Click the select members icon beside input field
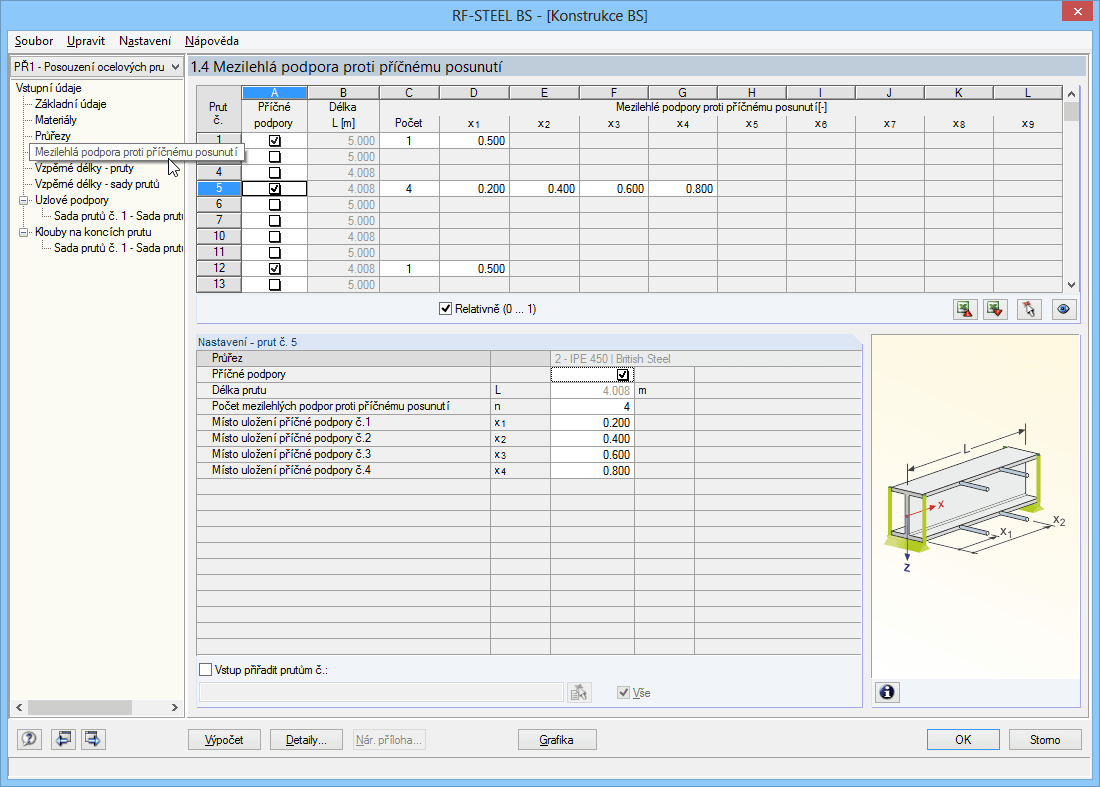The image size is (1100, 787). coord(579,693)
